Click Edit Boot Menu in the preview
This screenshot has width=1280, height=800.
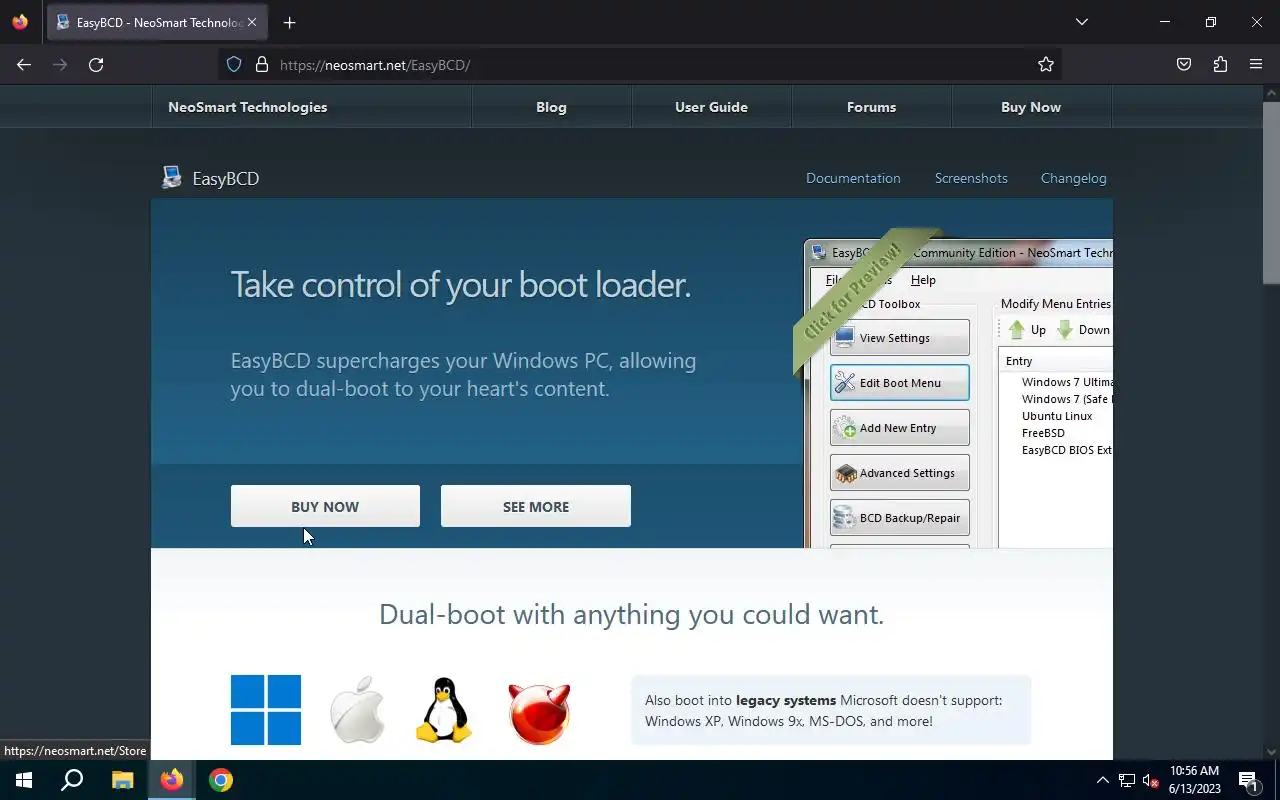tap(899, 382)
